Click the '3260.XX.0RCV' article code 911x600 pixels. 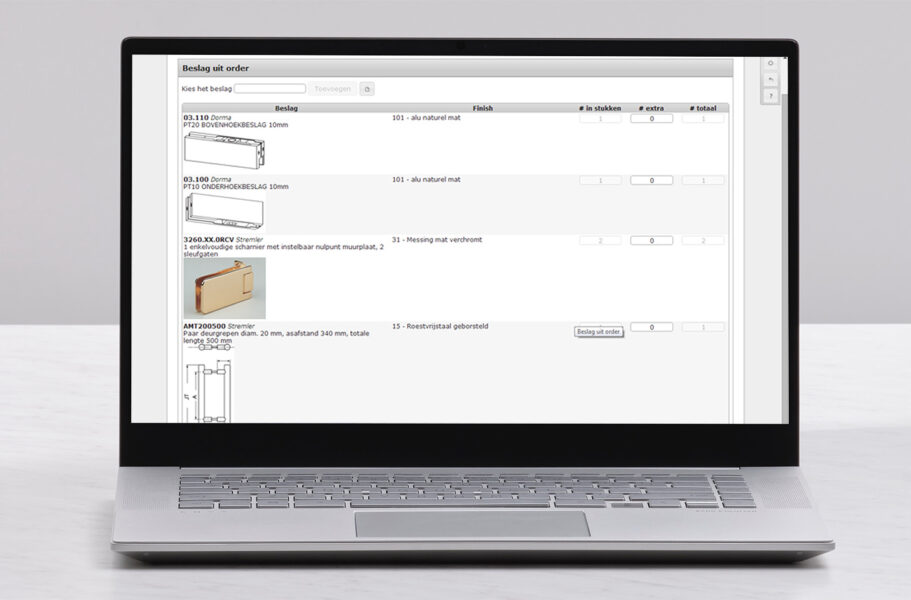tap(209, 239)
